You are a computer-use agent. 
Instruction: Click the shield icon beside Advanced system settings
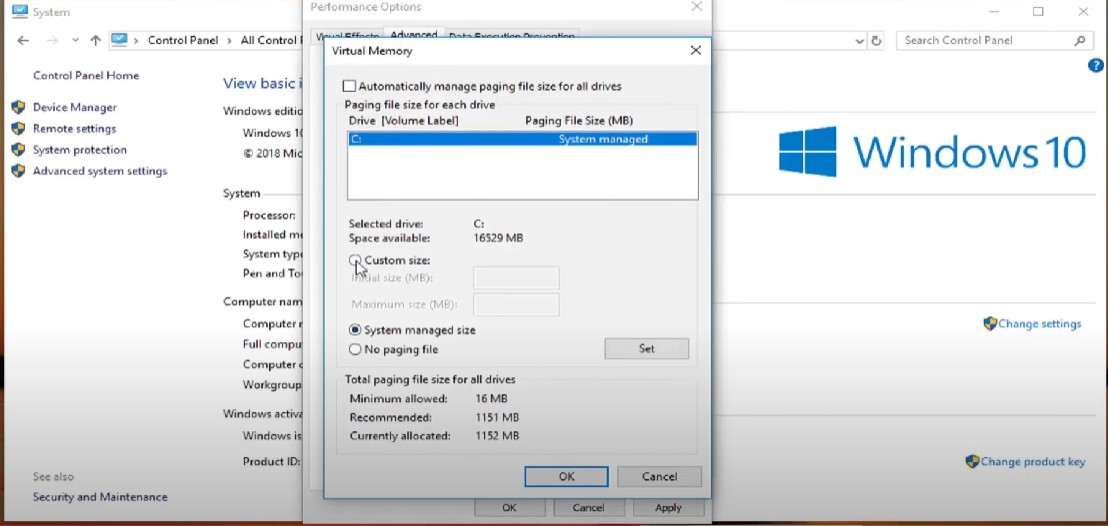18,171
